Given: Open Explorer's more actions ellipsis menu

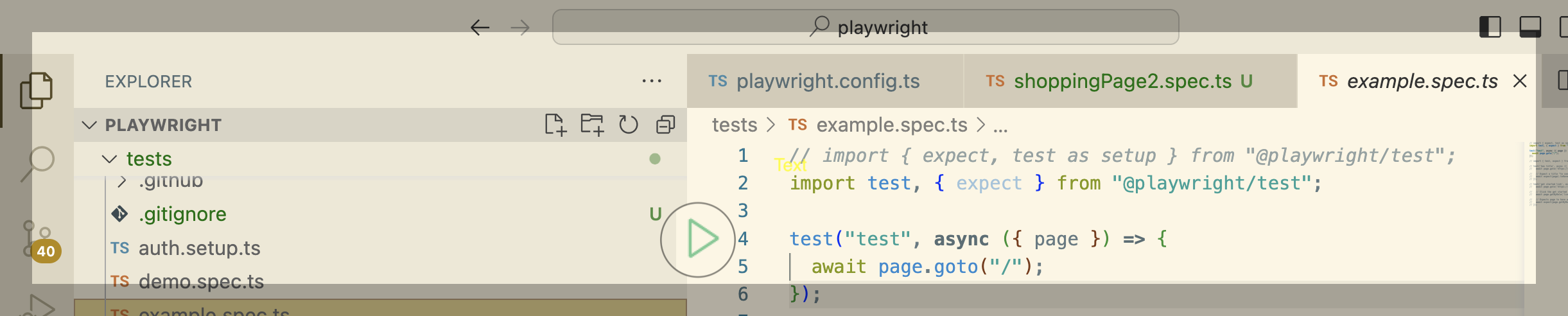Looking at the screenshot, I should (652, 82).
